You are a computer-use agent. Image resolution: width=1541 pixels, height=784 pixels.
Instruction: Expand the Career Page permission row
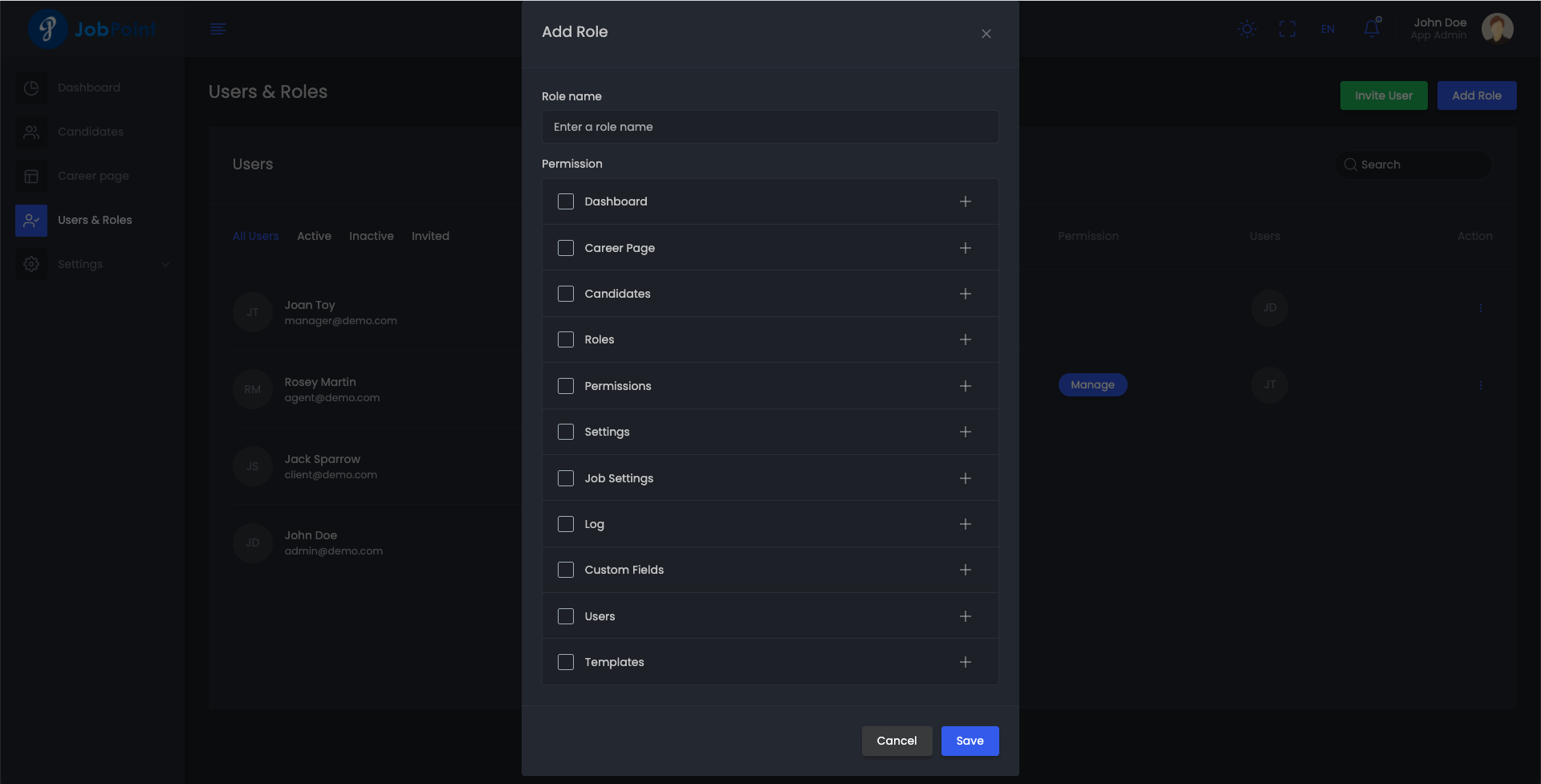tap(965, 248)
